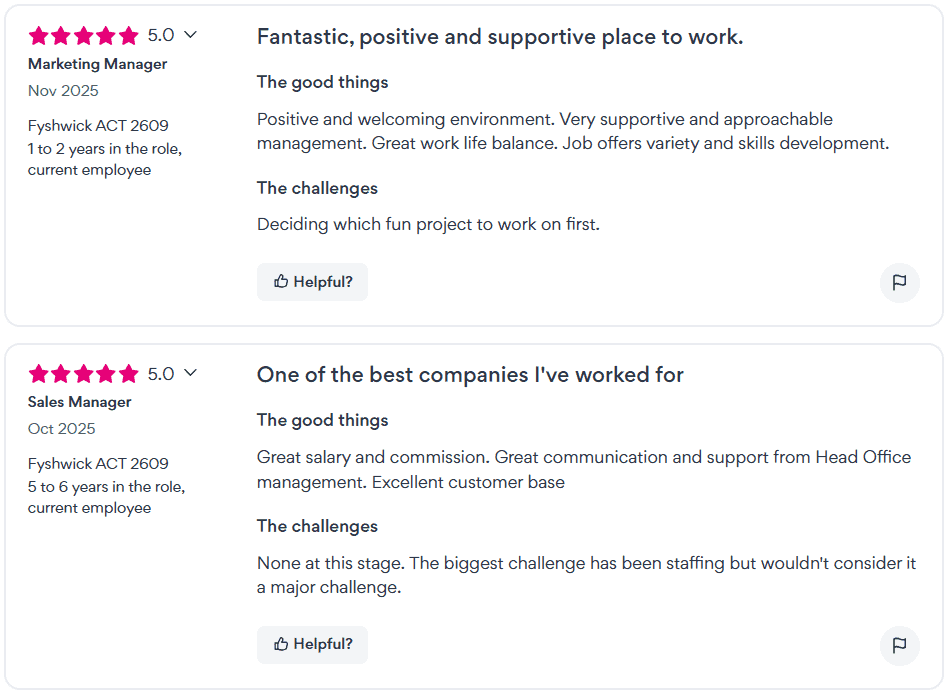Screen dimensions: 946x693
Task: Expand rating chevron on Sales Manager review
Action: [190, 373]
